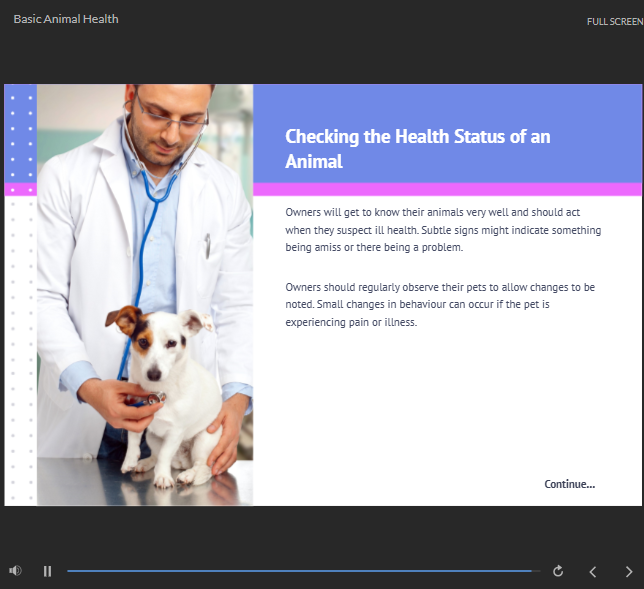Advance to the next slide arrow
The height and width of the screenshot is (589, 644).
coord(628,571)
